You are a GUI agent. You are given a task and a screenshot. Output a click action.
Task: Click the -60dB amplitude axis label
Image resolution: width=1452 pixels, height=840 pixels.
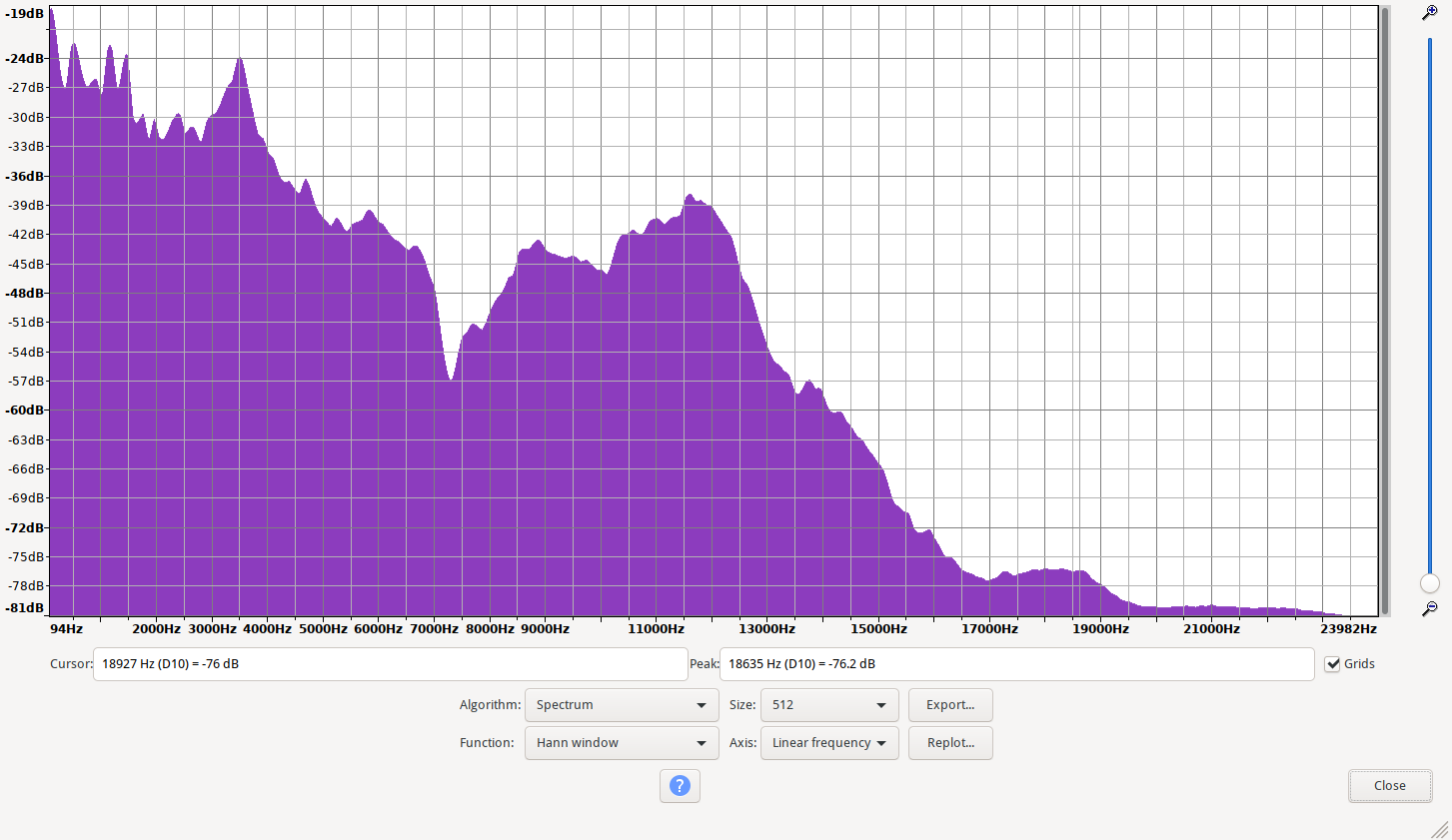click(25, 411)
